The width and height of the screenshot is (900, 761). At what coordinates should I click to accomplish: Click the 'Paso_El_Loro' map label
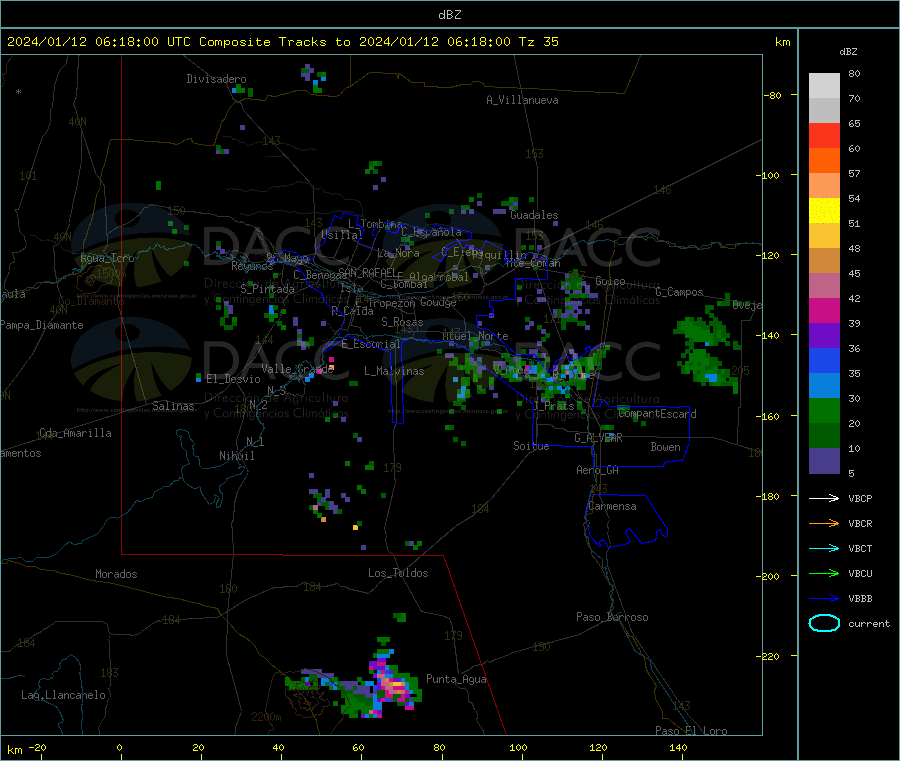point(691,731)
